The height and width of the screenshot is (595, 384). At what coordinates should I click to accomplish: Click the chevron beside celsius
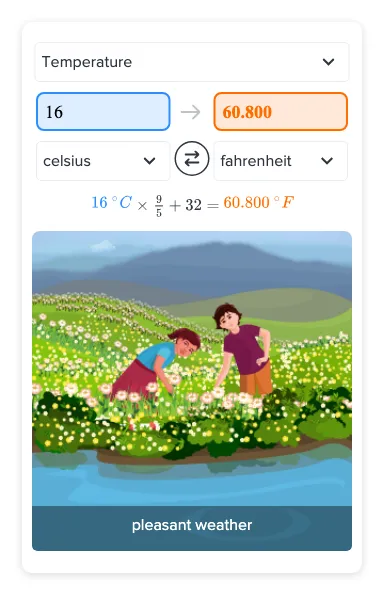point(150,161)
